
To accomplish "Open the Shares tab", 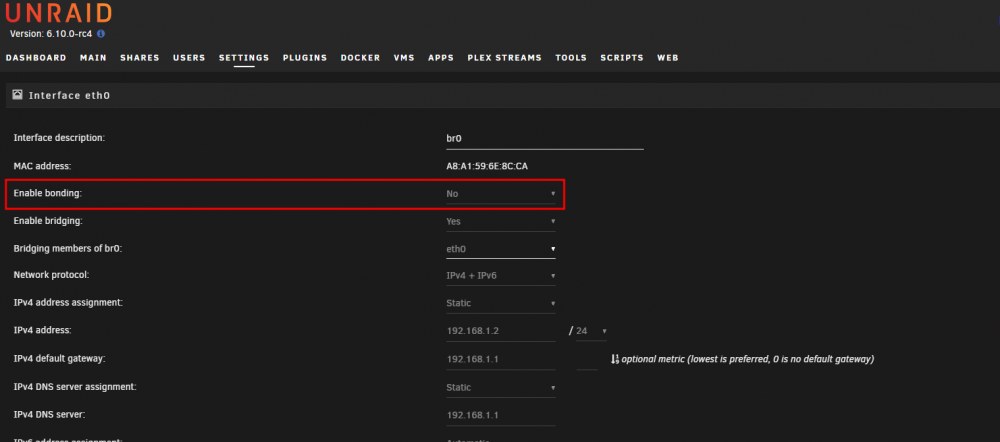I will [x=140, y=57].
